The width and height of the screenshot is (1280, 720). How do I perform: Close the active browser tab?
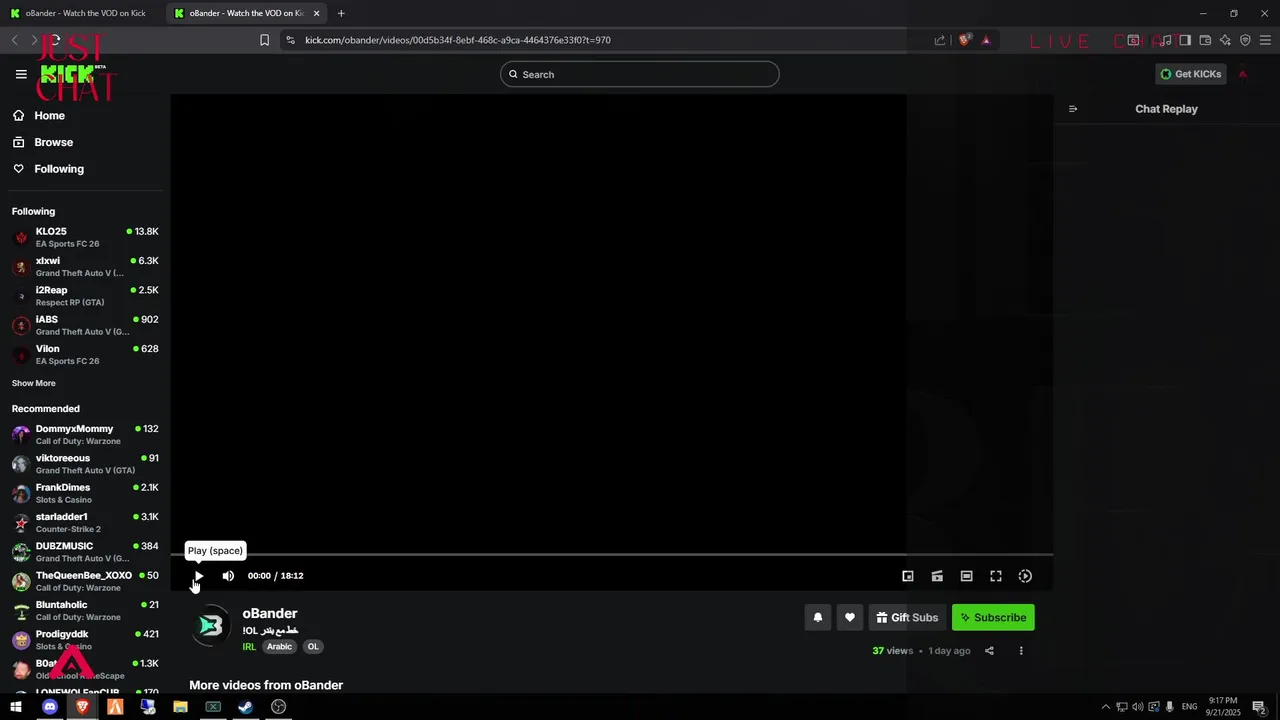[316, 13]
